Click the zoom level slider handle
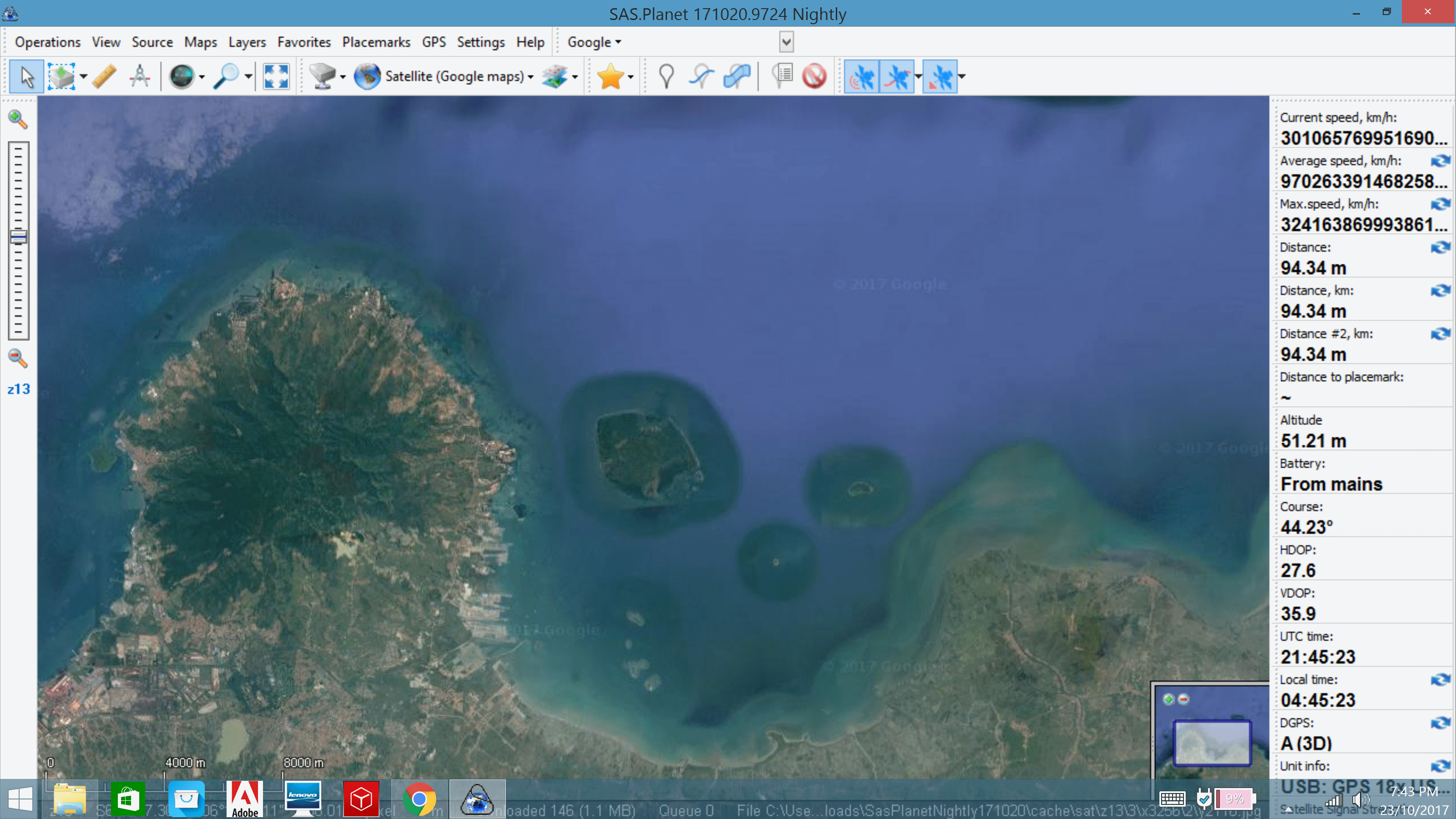This screenshot has width=1456, height=819. 18,237
